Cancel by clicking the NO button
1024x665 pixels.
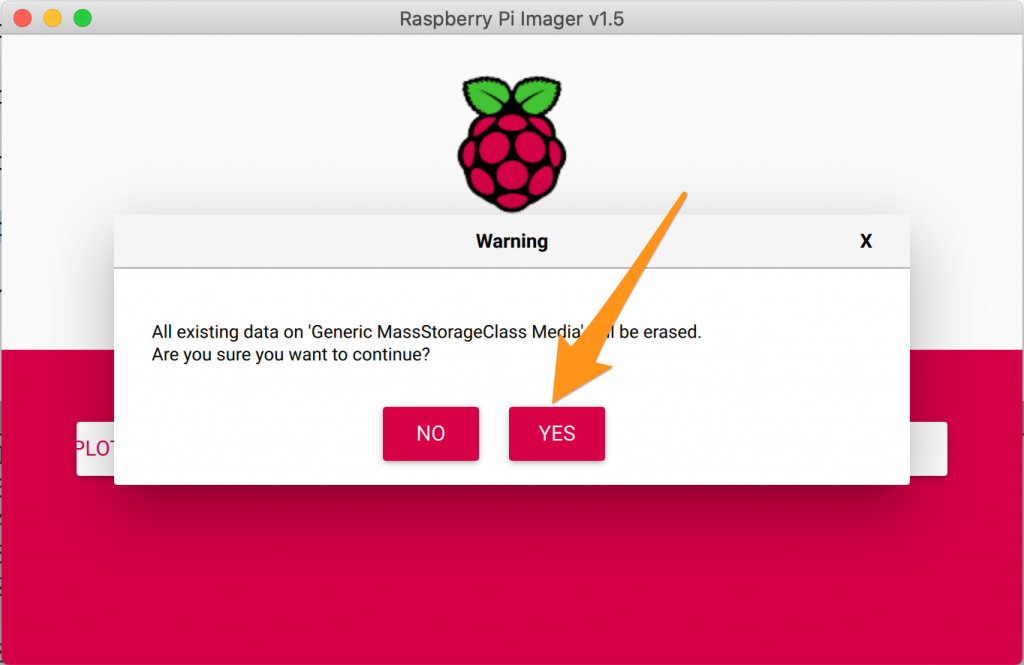(430, 433)
